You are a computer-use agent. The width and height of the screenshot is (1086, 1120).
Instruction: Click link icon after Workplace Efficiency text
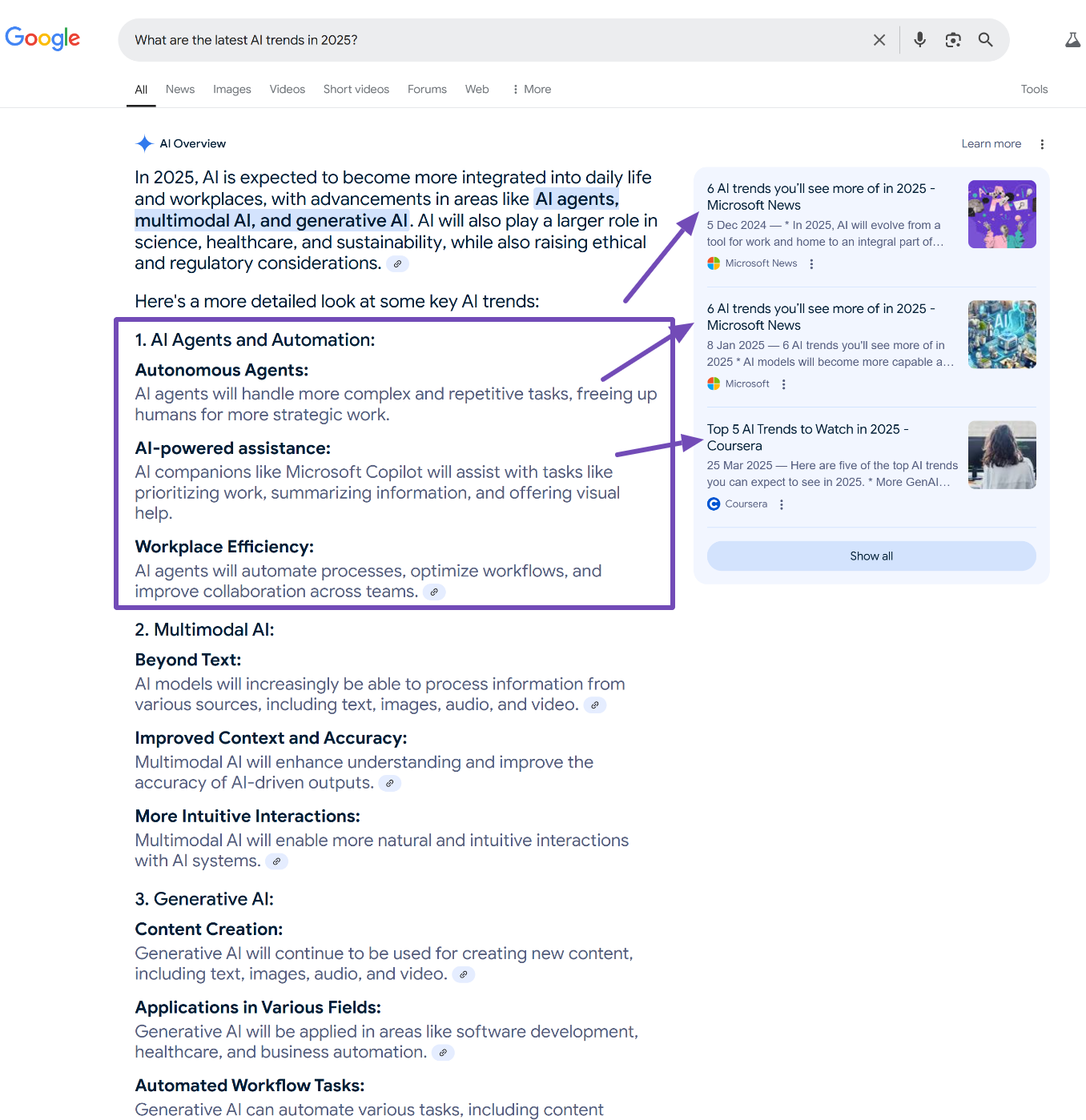click(x=433, y=592)
